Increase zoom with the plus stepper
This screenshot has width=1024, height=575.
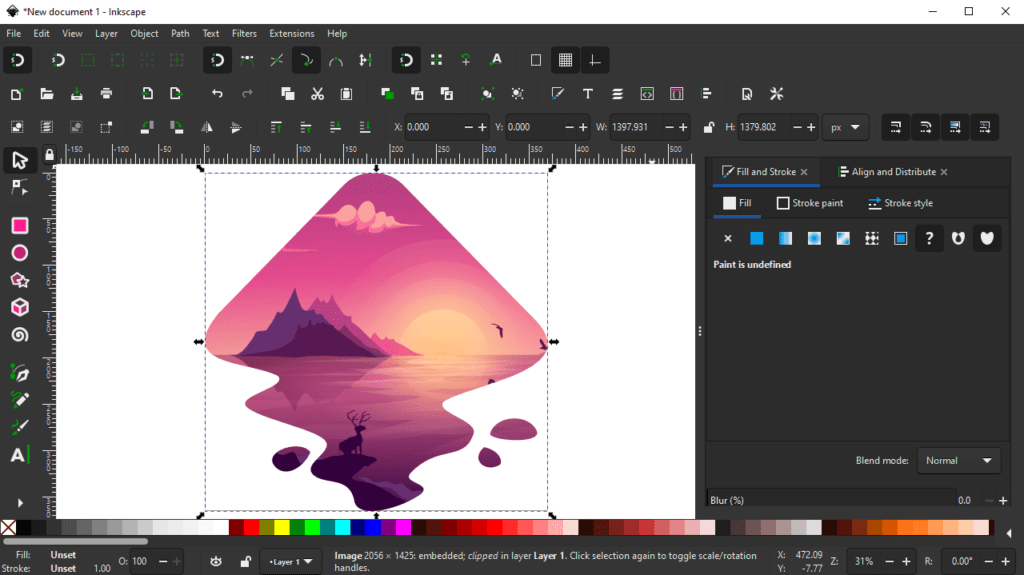click(906, 561)
